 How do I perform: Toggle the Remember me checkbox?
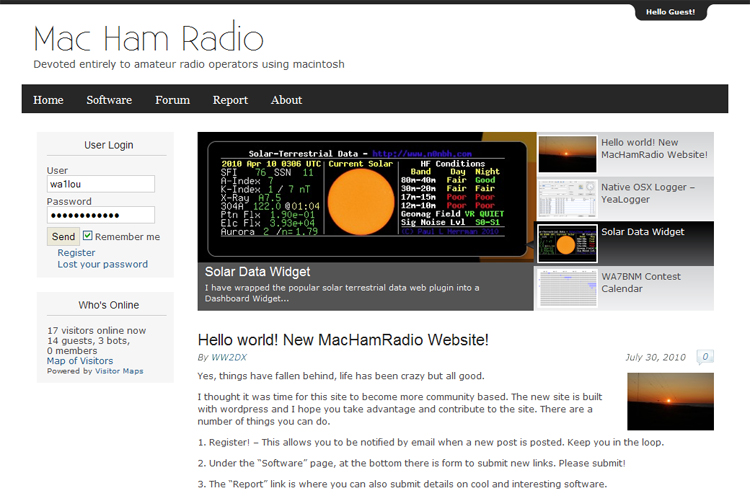88,236
